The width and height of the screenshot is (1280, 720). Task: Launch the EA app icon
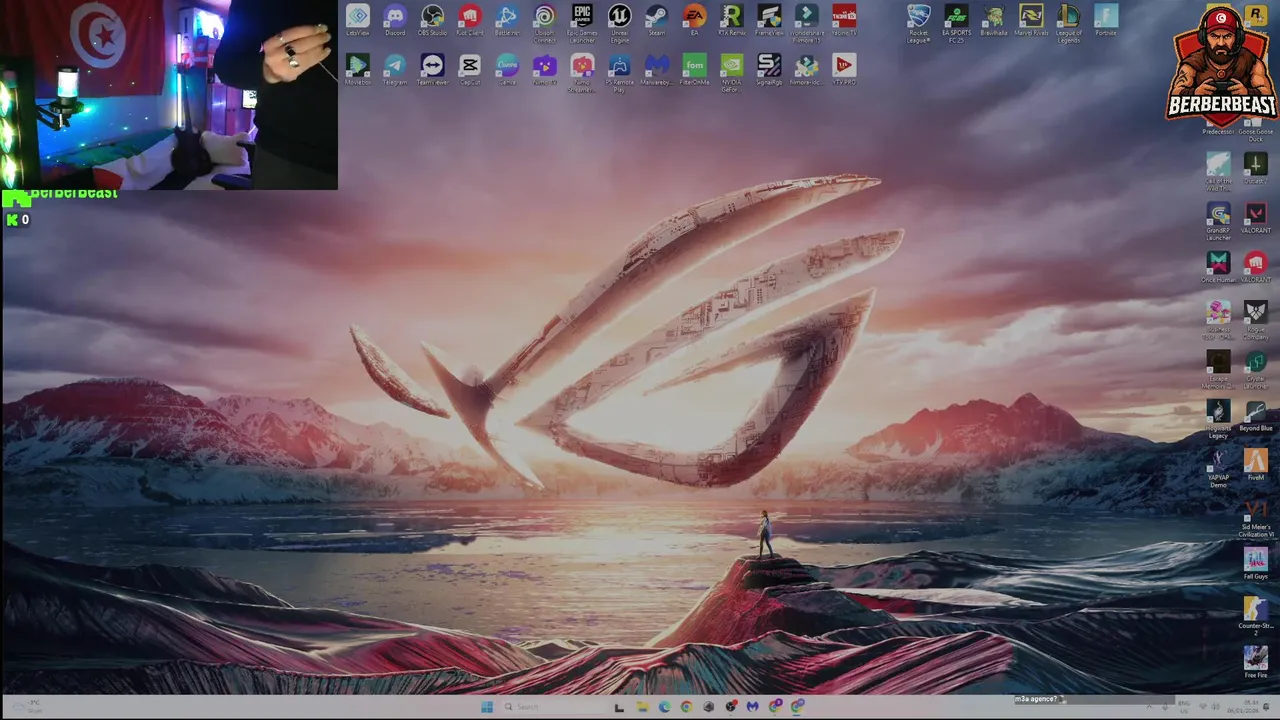point(694,21)
